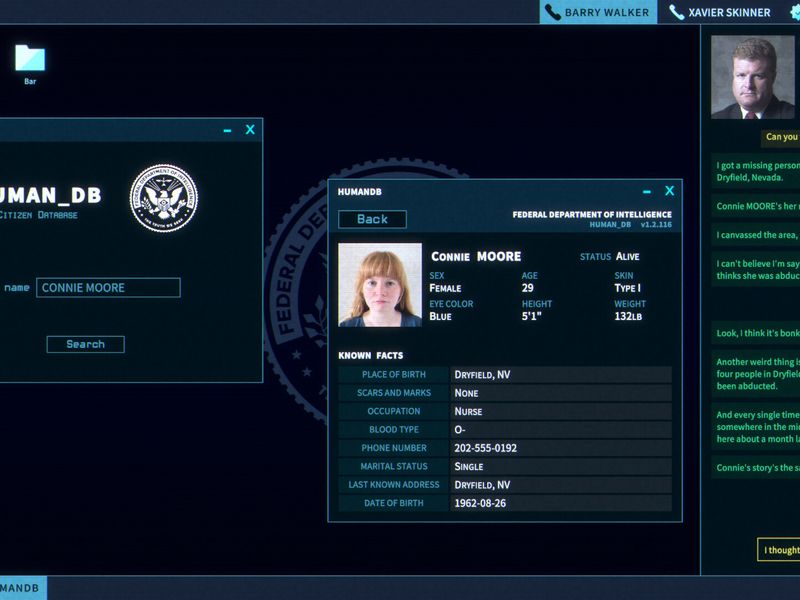
Task: Run the Search for the entered name
Action: point(86,344)
